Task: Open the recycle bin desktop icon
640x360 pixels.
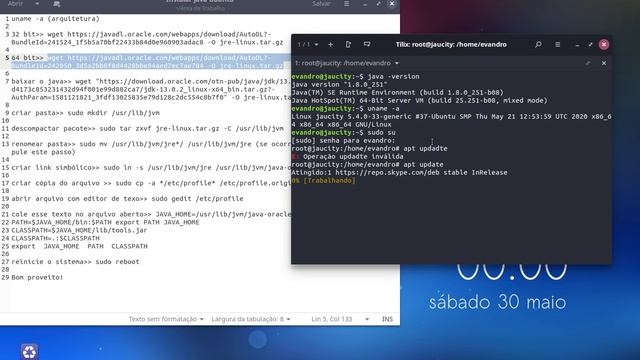Action: click(29, 351)
